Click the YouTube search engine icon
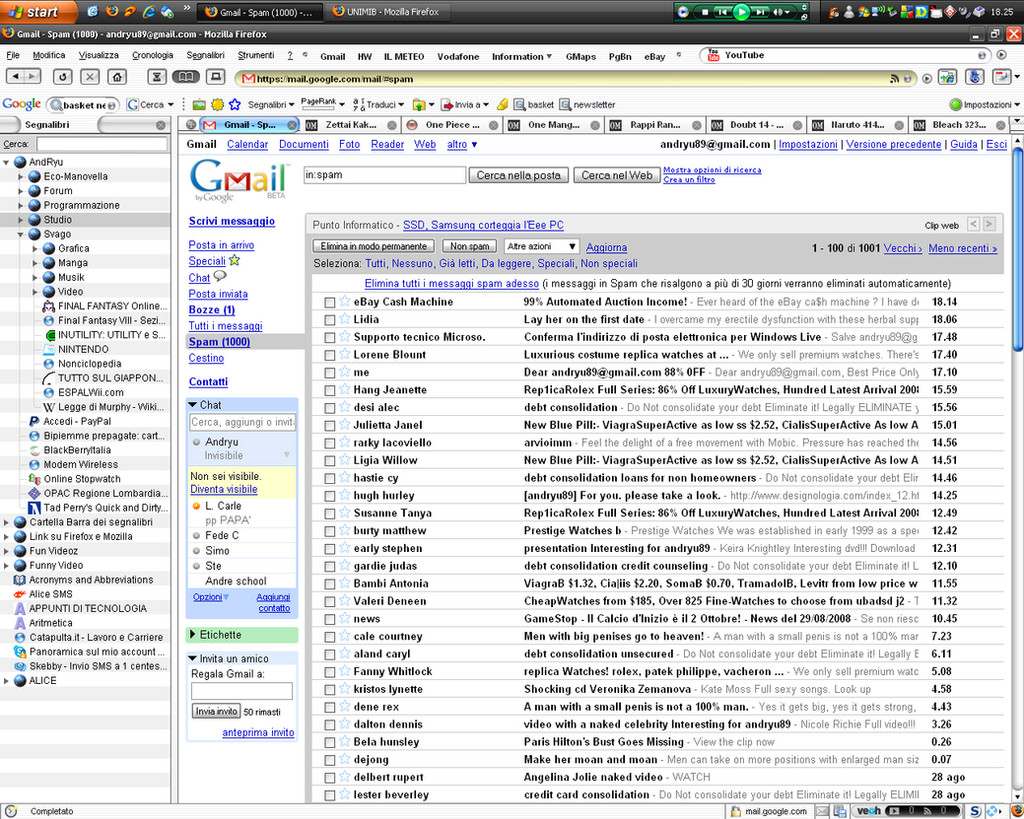1024x819 pixels. [x=713, y=56]
